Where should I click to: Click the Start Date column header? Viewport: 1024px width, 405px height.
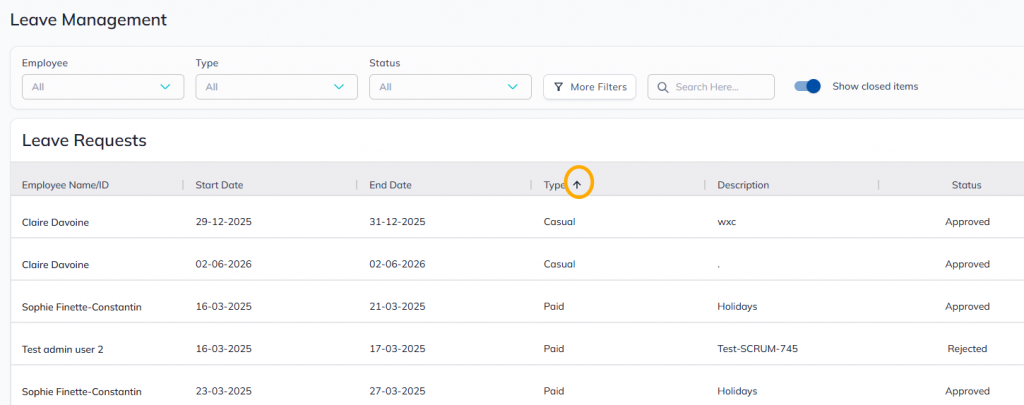click(x=219, y=185)
